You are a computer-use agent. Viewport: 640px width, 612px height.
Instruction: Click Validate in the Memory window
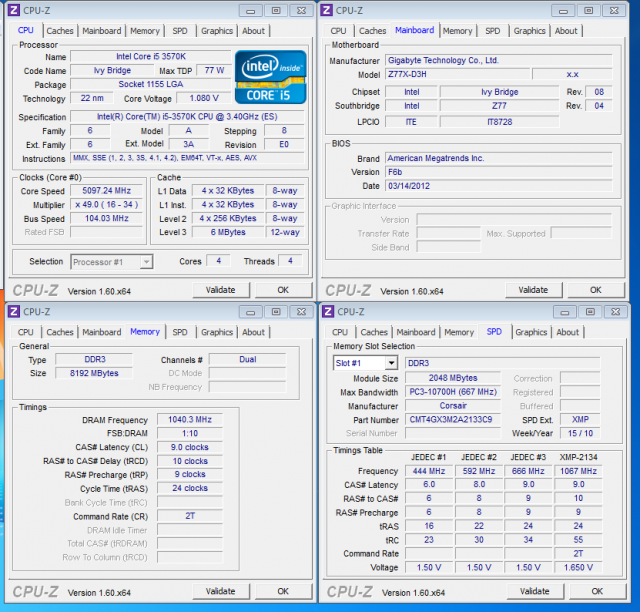[x=220, y=591]
